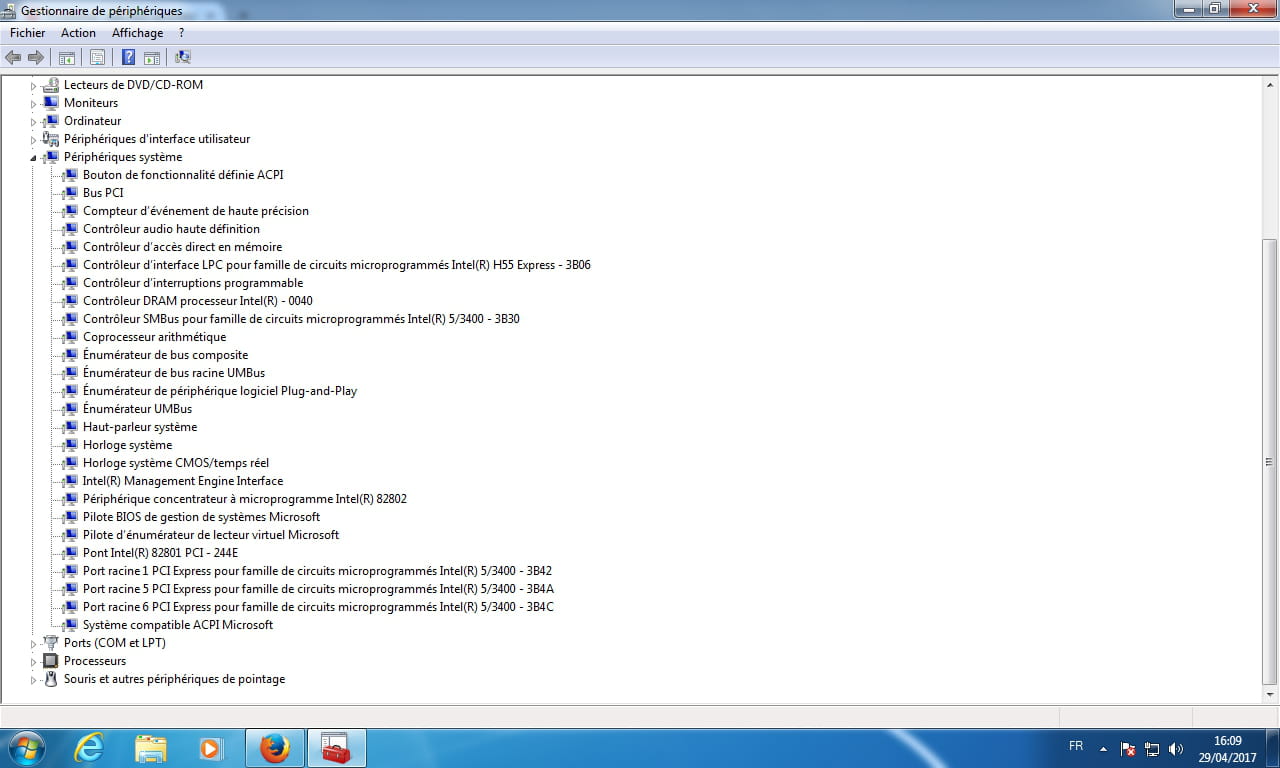Click the red toolbox taskbar icon

tap(336, 748)
